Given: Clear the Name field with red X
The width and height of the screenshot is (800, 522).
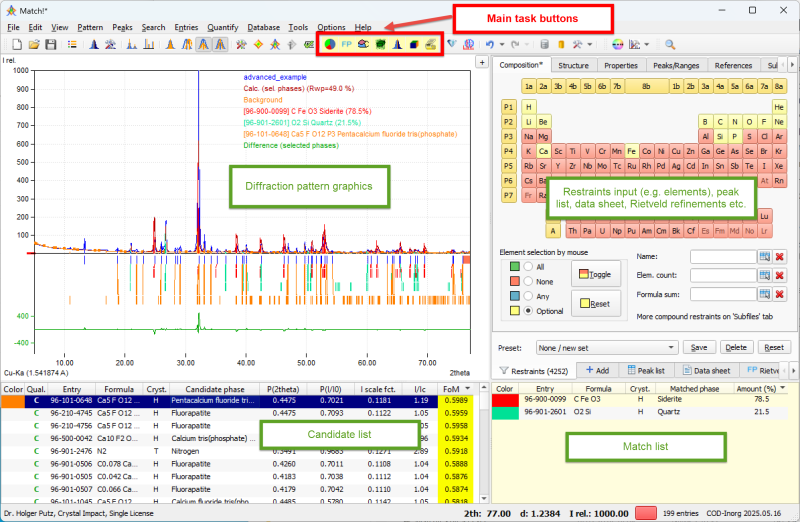Looking at the screenshot, I should pyautogui.click(x=780, y=257).
